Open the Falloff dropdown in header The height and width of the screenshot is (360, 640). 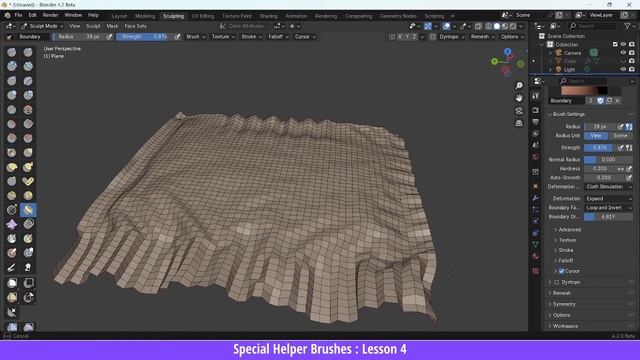278,37
